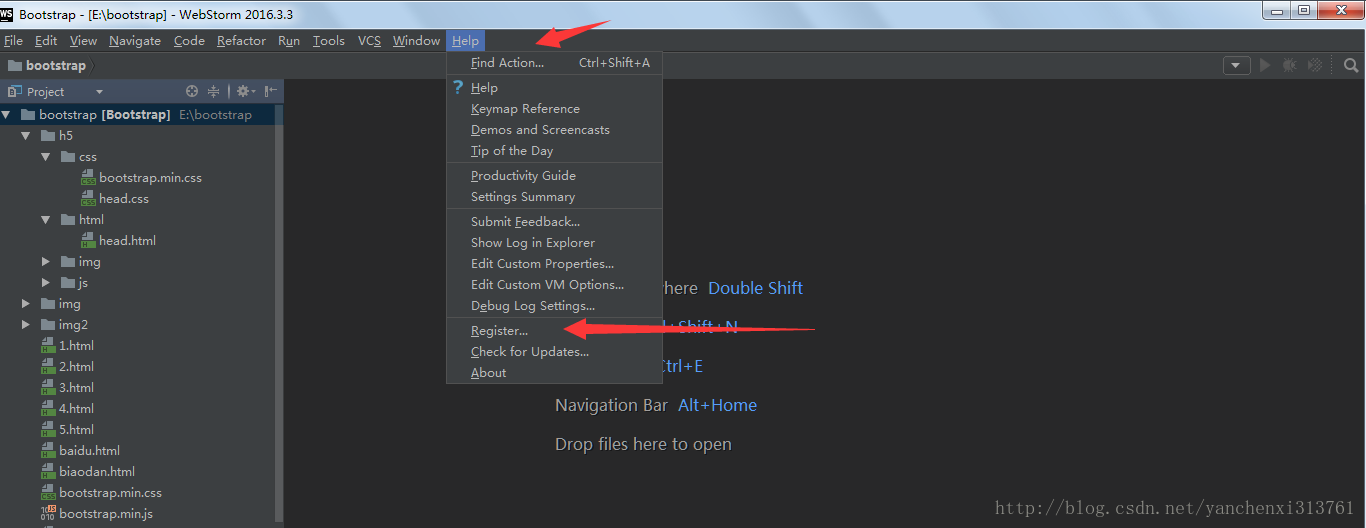Click the Scroll from Source crosshair icon

[x=192, y=91]
